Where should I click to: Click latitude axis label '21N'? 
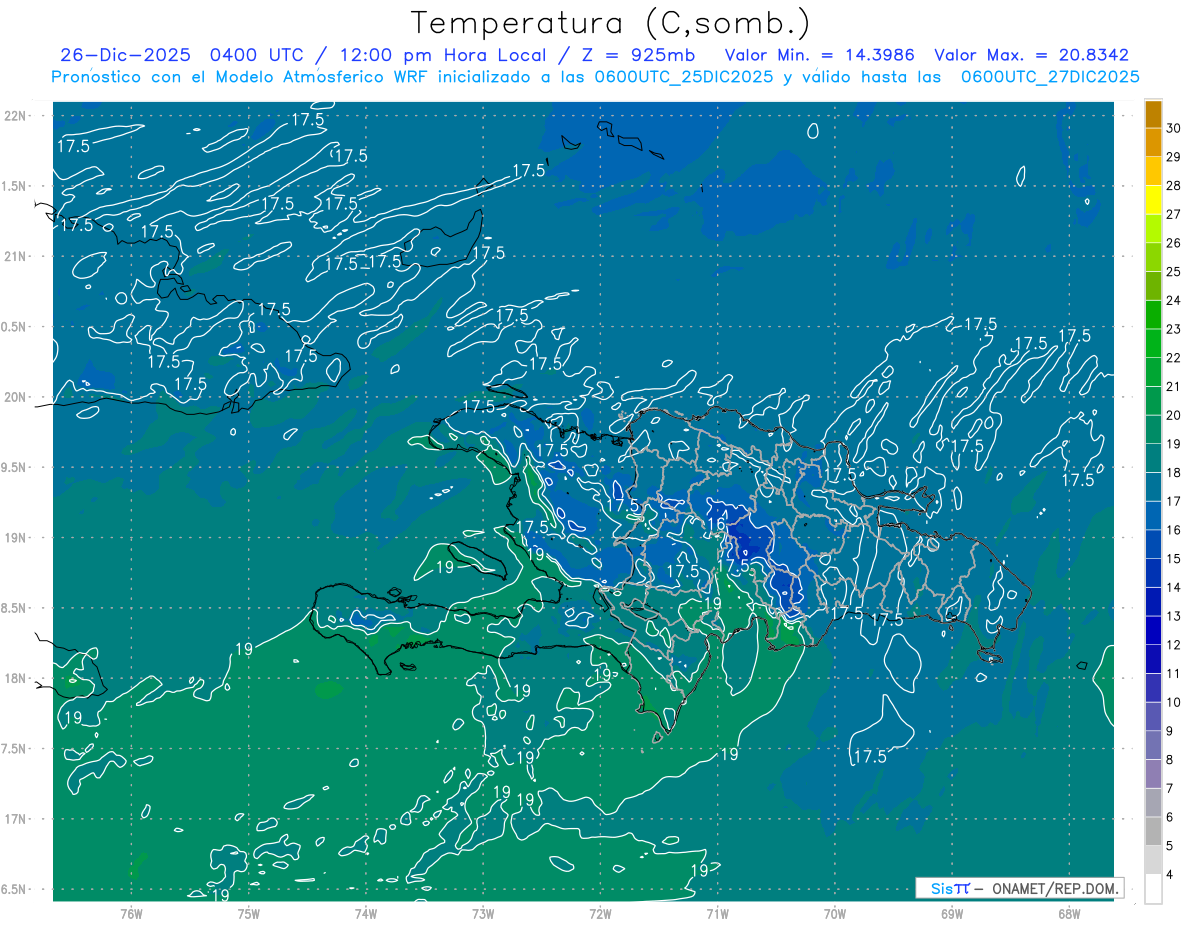[x=17, y=256]
